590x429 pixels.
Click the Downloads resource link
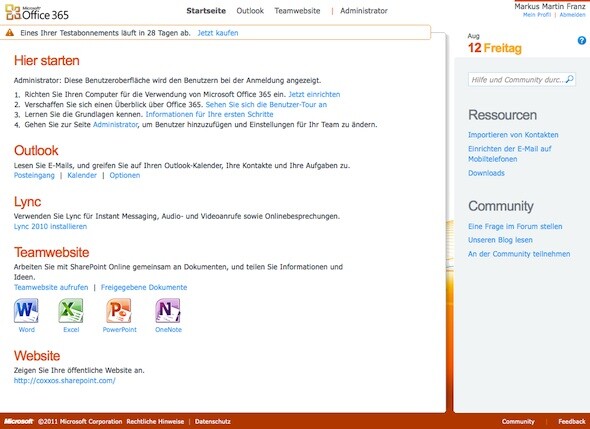(x=486, y=173)
